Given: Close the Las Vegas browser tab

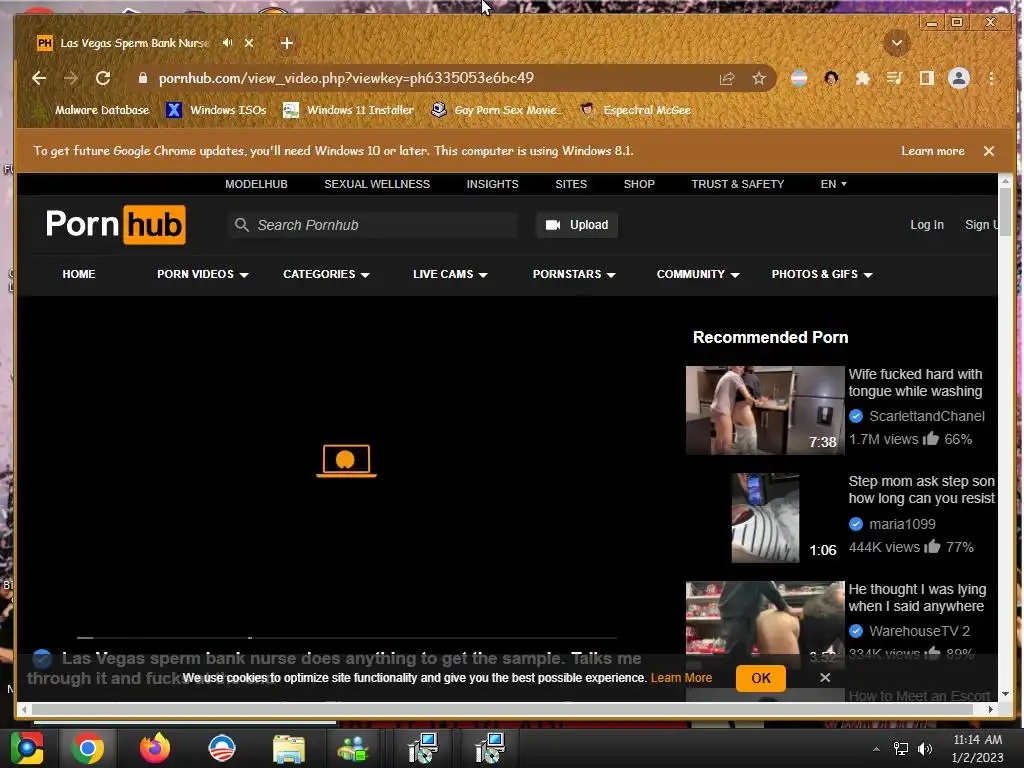Looking at the screenshot, I should click(249, 43).
